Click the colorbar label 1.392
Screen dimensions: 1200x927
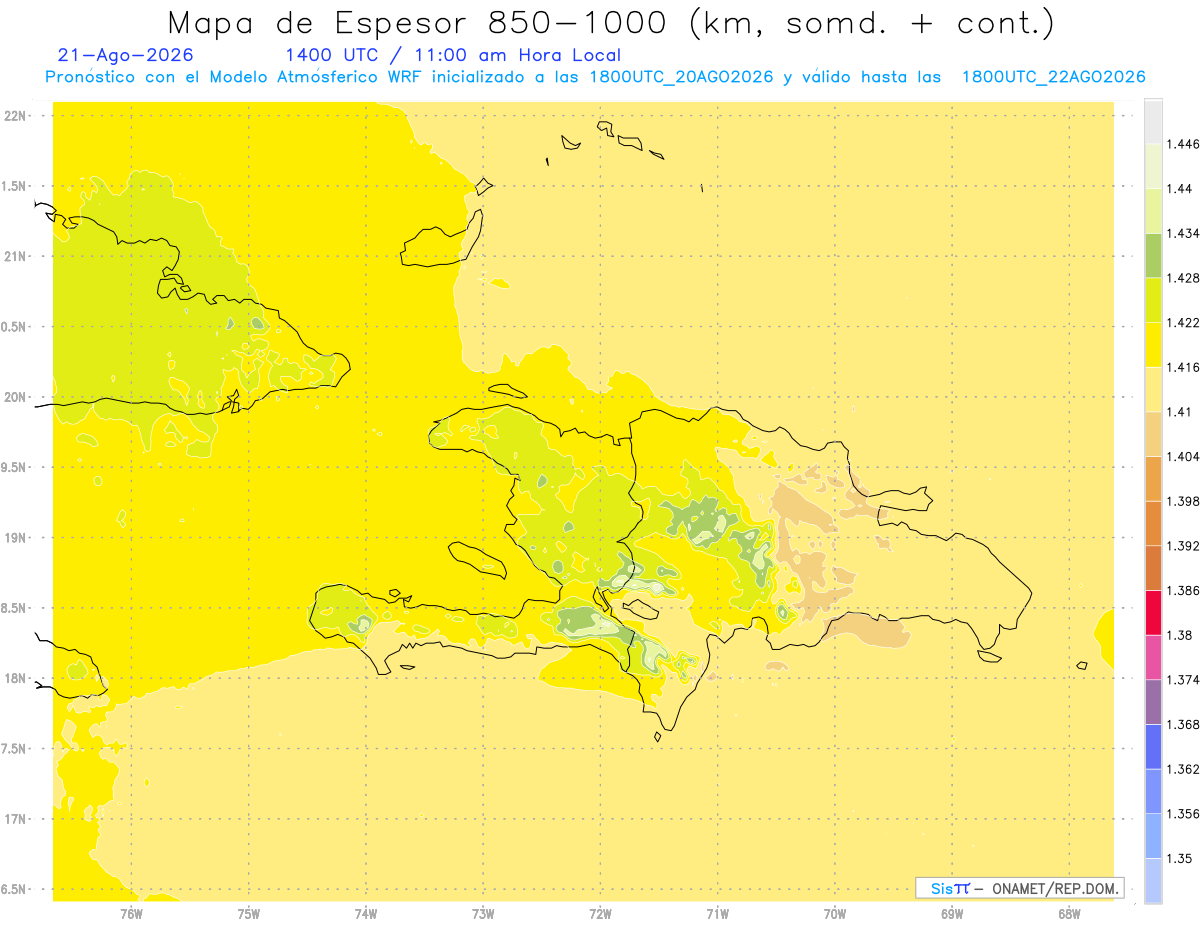tap(1185, 546)
